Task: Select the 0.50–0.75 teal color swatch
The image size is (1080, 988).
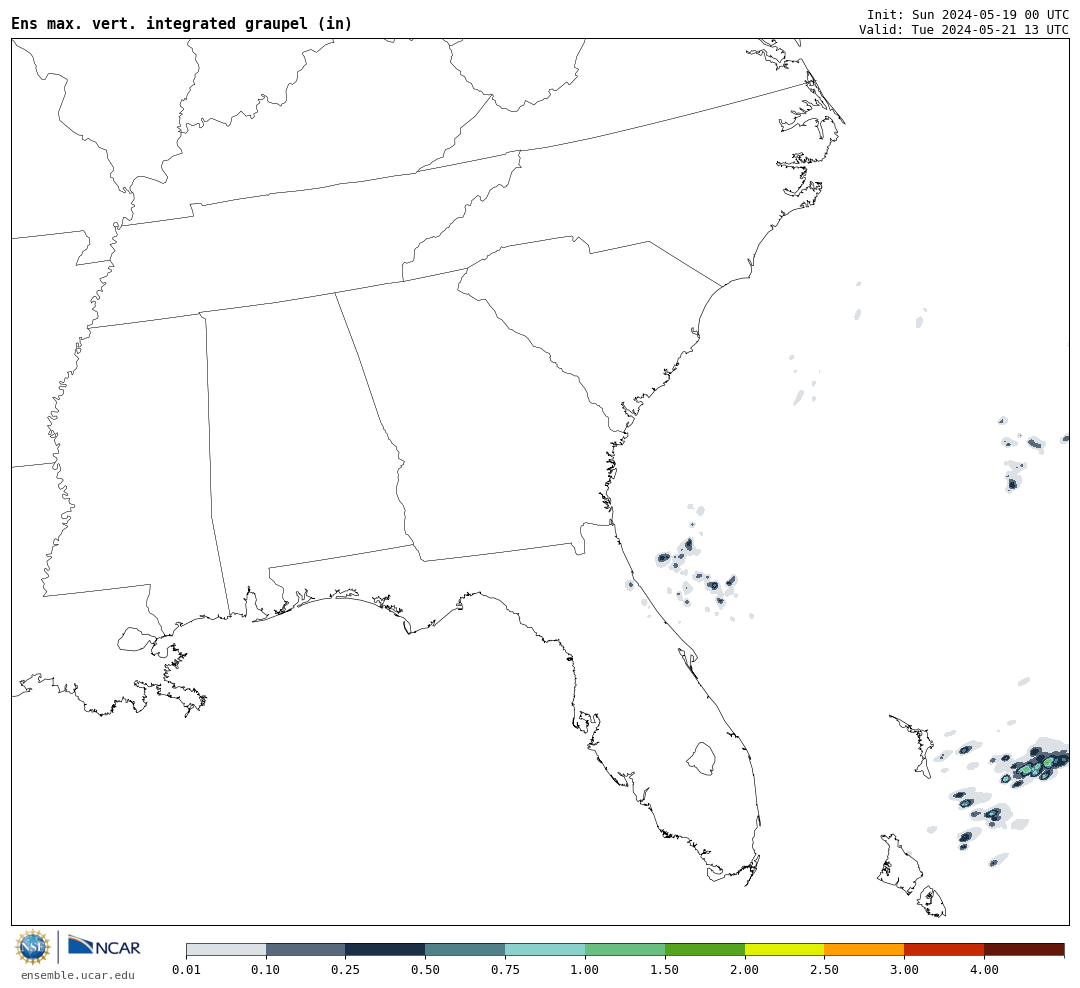Action: pos(465,949)
